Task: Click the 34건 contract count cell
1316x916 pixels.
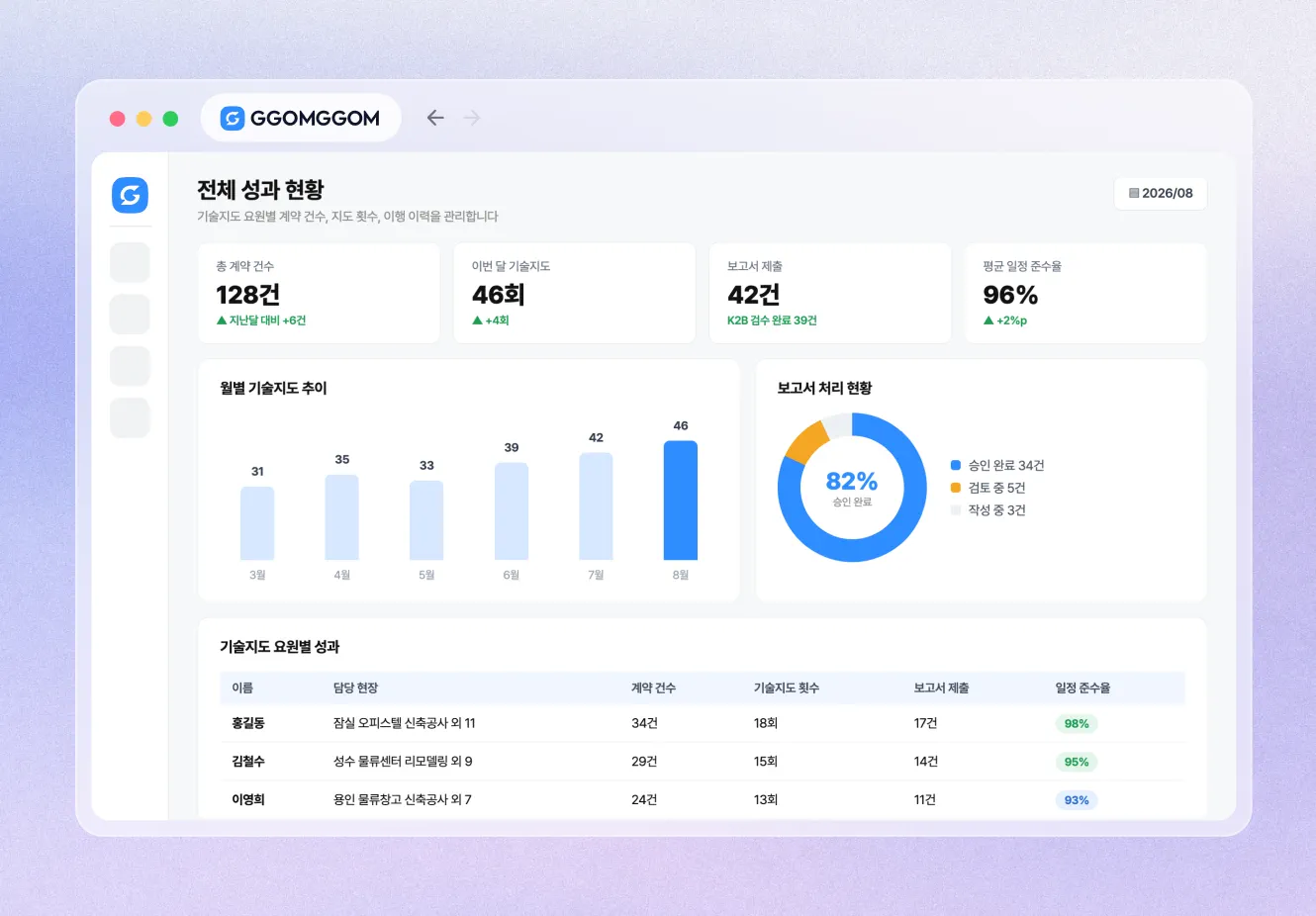Action: [644, 723]
